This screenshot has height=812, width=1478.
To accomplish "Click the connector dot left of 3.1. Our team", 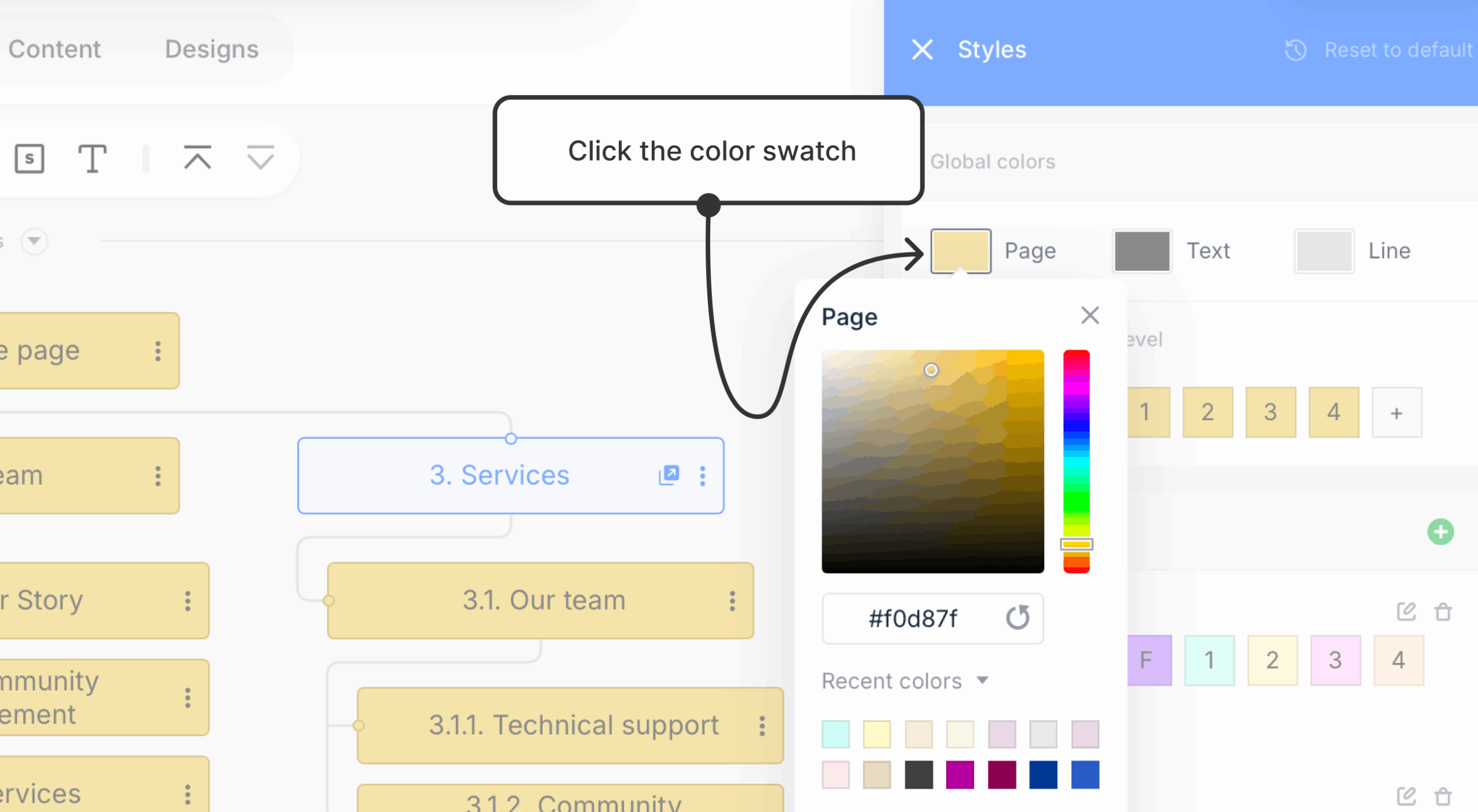I will click(x=329, y=601).
